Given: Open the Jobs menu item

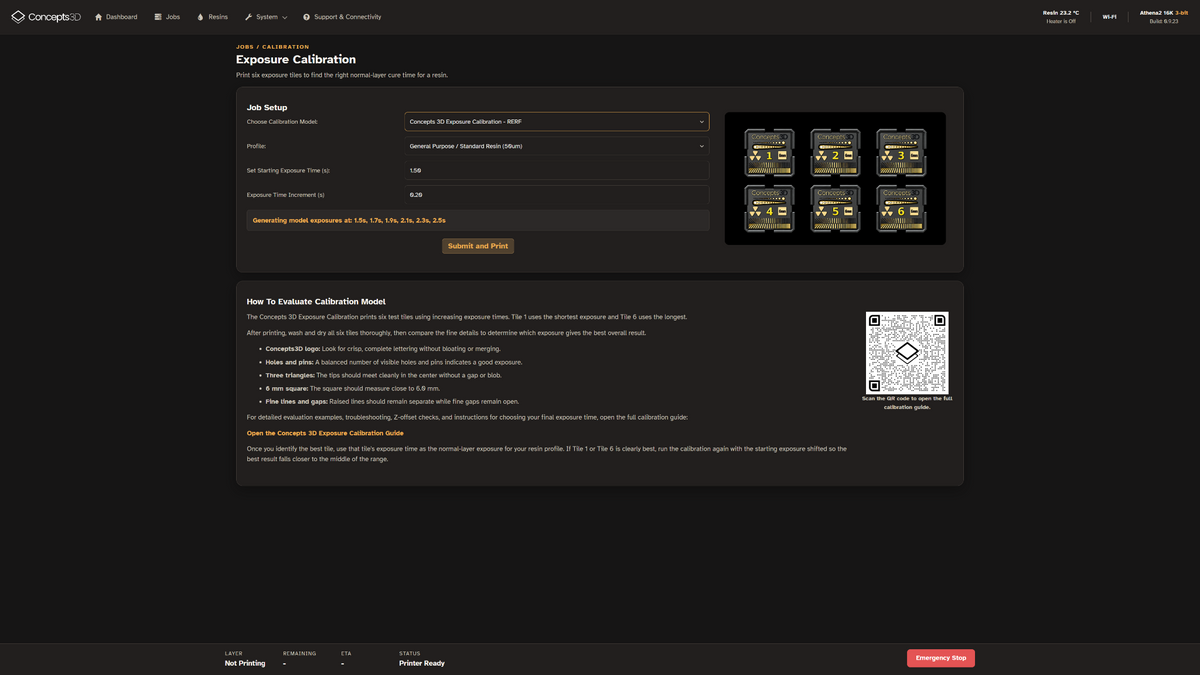Looking at the screenshot, I should 167,17.
